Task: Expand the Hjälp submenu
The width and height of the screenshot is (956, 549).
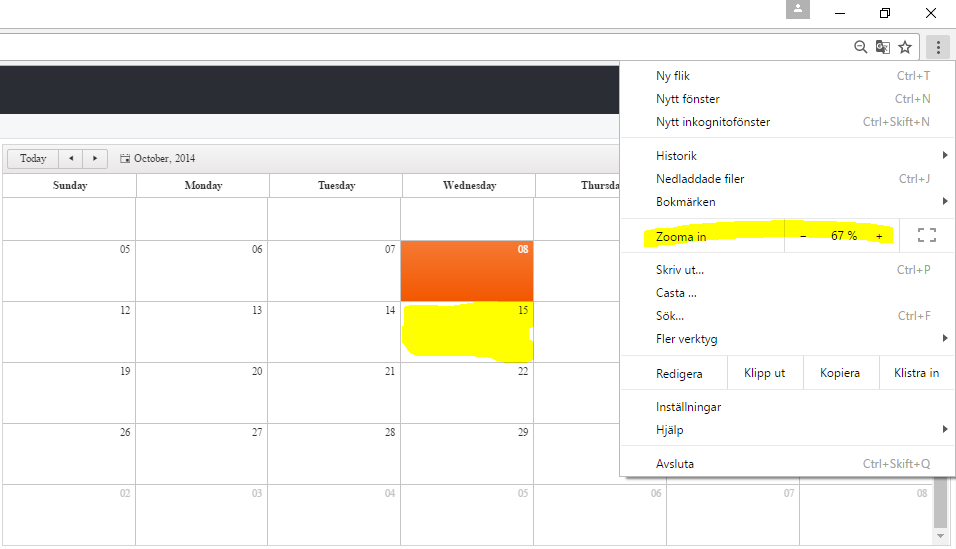Action: pos(787,430)
